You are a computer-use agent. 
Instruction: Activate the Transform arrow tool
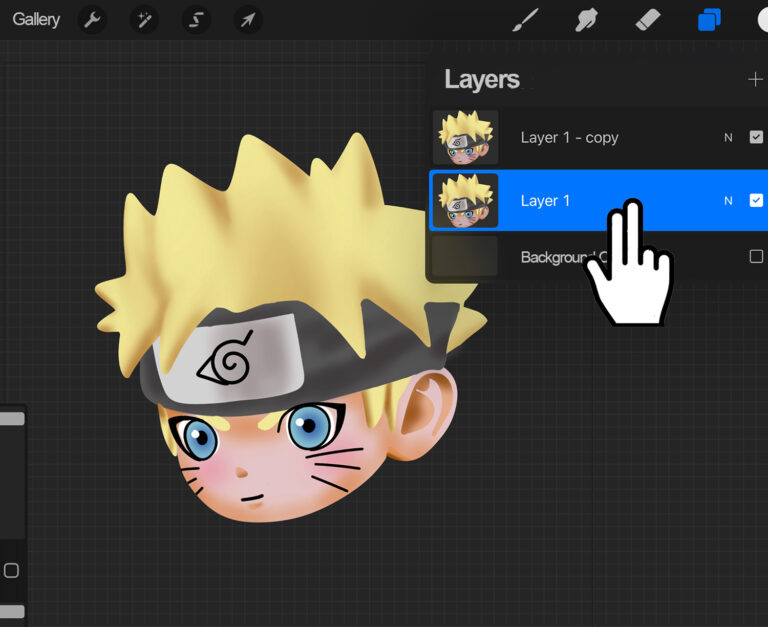[248, 20]
